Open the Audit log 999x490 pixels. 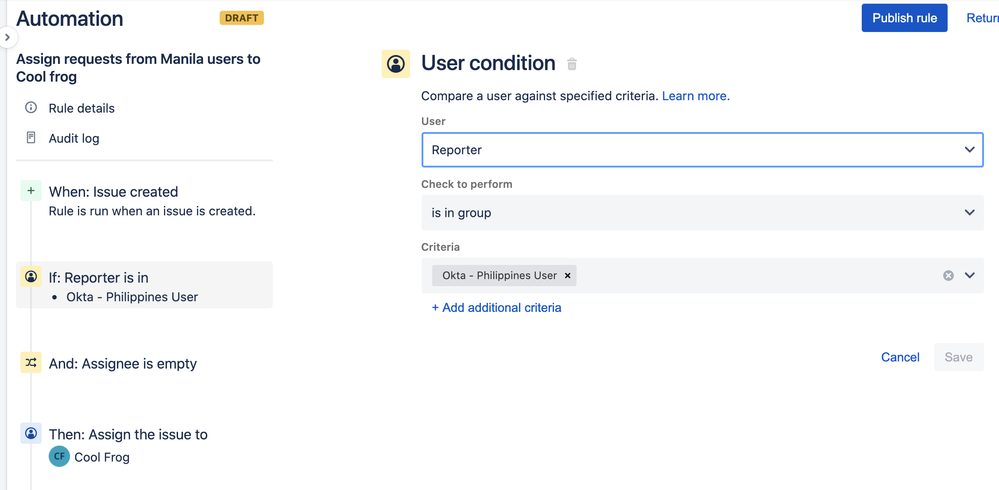(74, 138)
